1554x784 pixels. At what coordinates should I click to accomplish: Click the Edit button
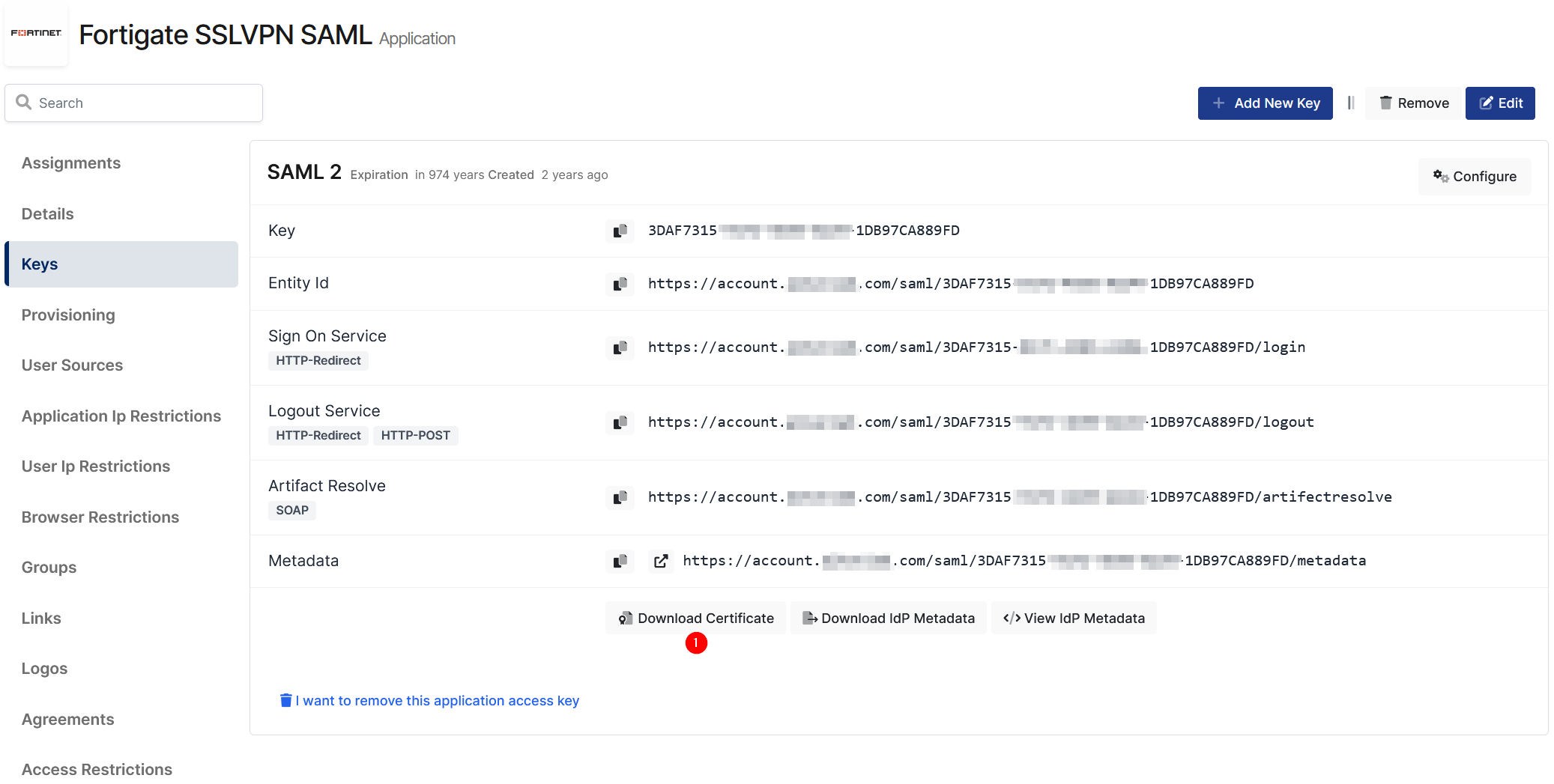click(x=1499, y=103)
